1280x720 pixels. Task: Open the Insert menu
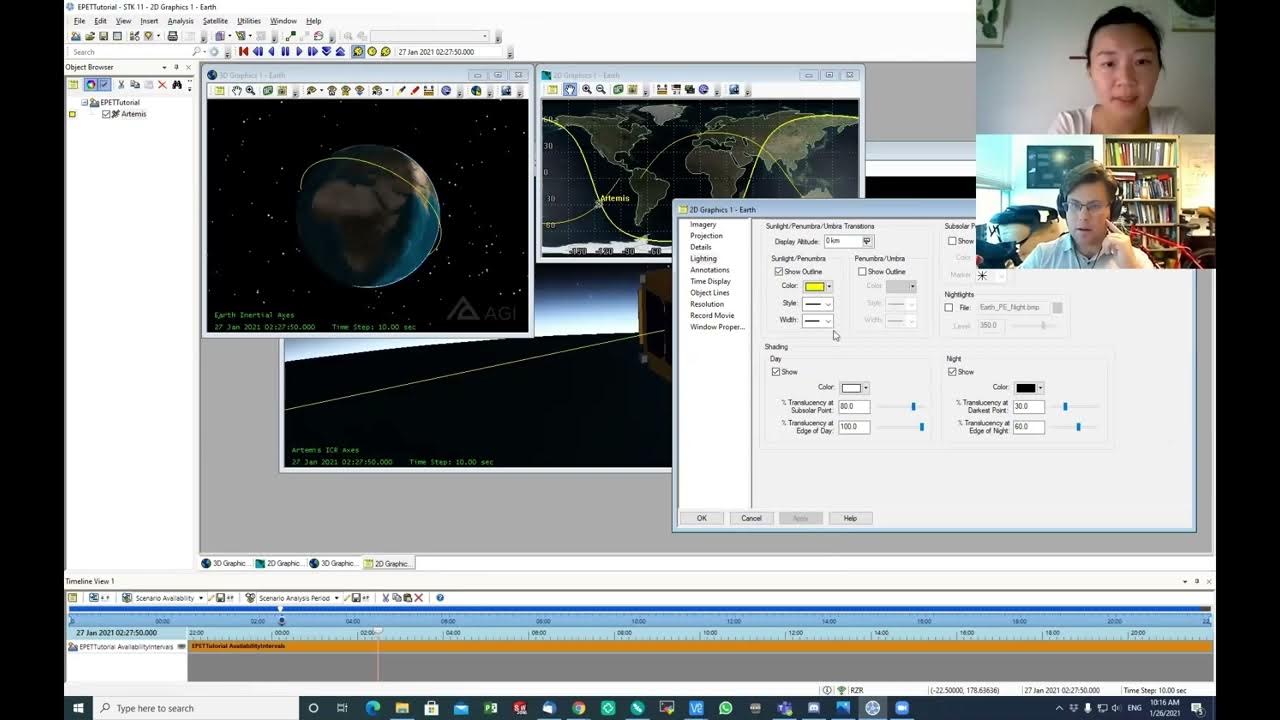(149, 21)
